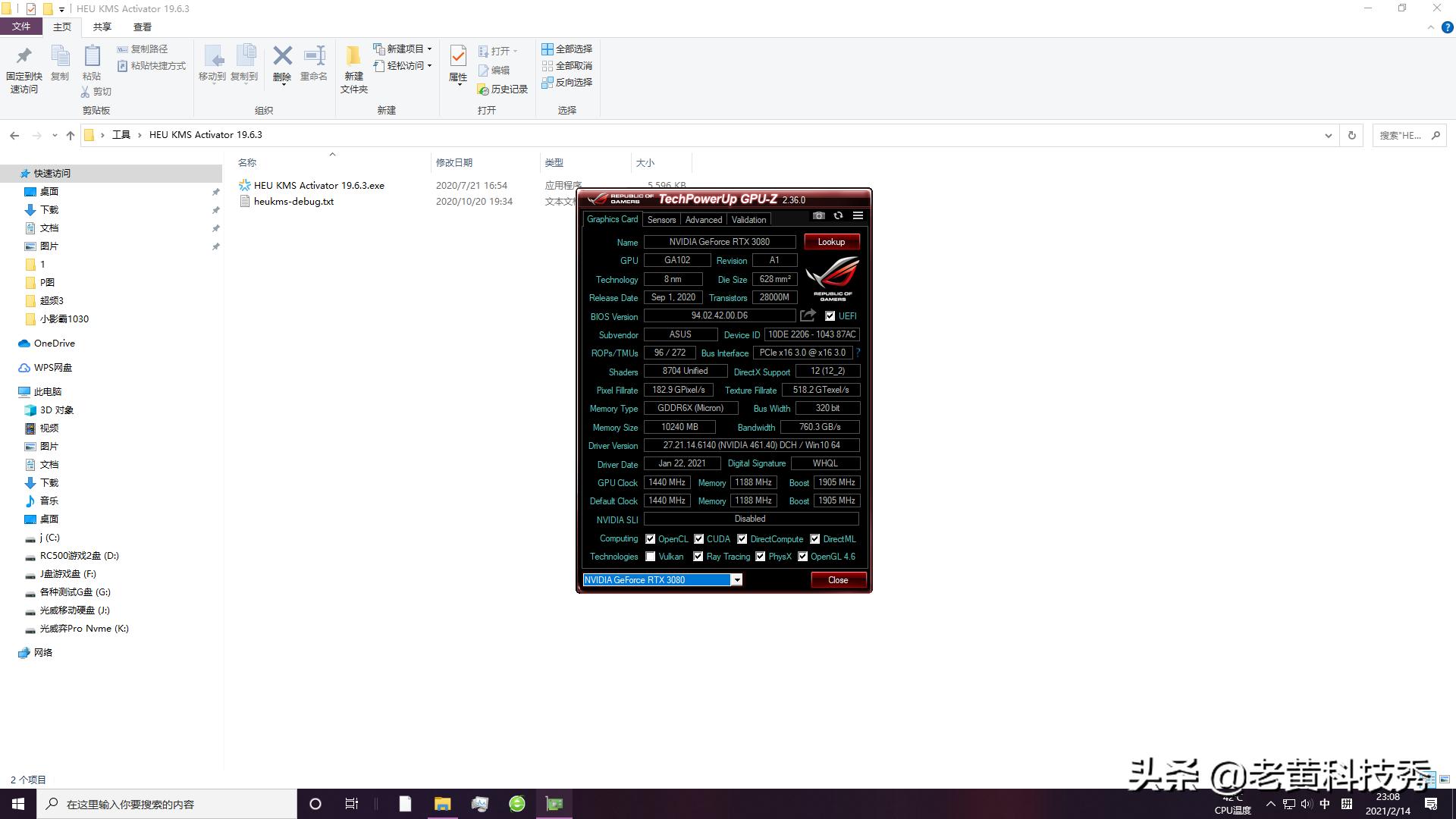
Task: Click the GPU-Z screenshot camera icon
Action: 818,216
